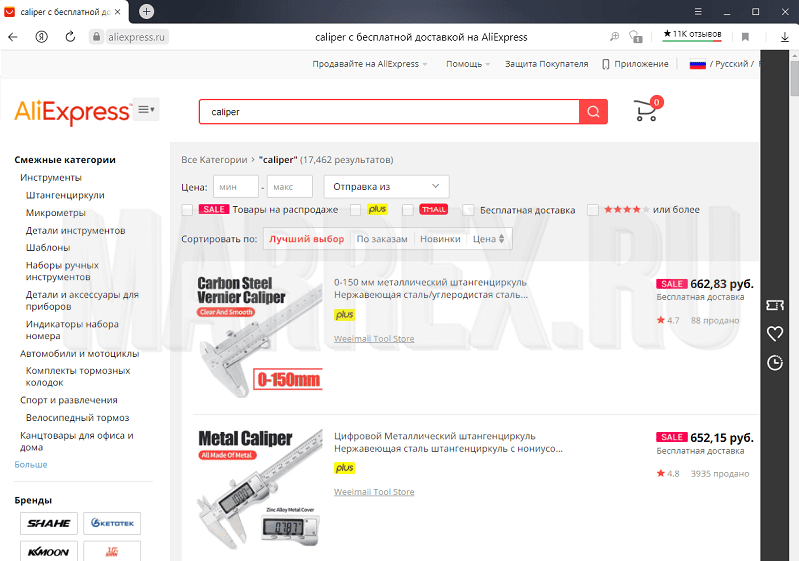Open a new tab with plus button
Image resolution: width=799 pixels, height=561 pixels.
click(x=146, y=11)
